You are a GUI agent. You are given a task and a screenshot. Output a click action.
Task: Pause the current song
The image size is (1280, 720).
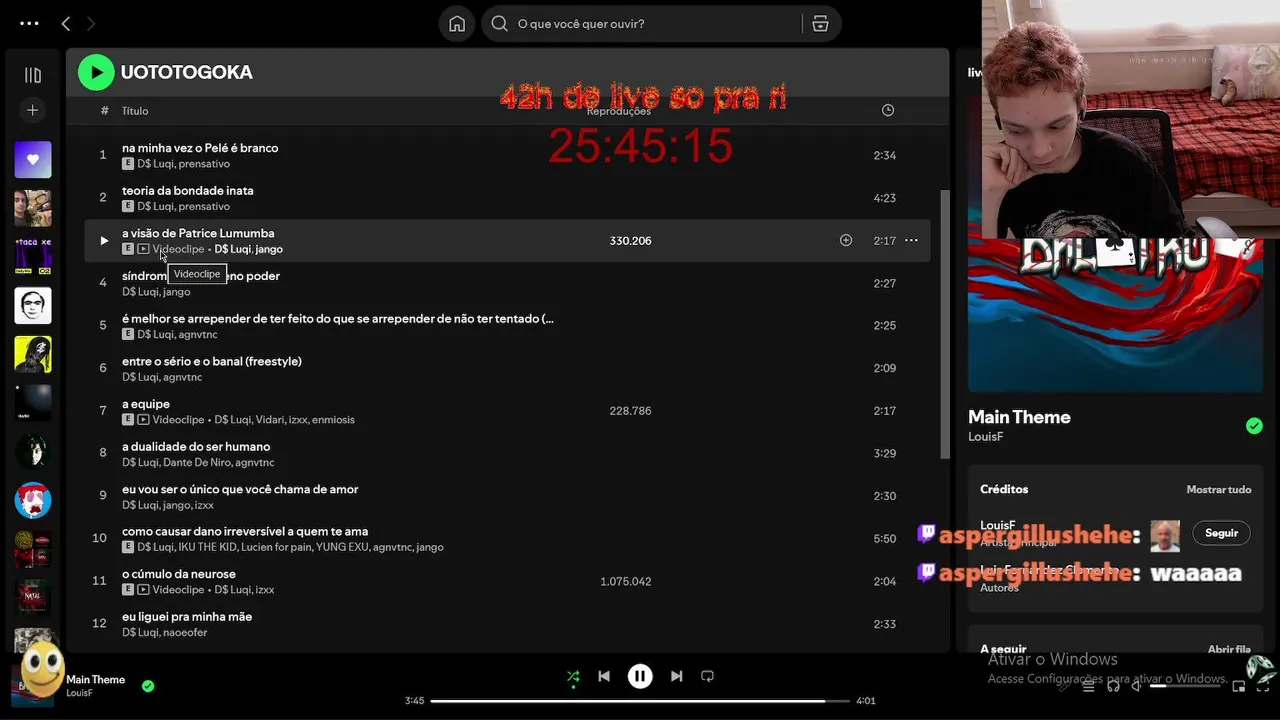click(640, 676)
